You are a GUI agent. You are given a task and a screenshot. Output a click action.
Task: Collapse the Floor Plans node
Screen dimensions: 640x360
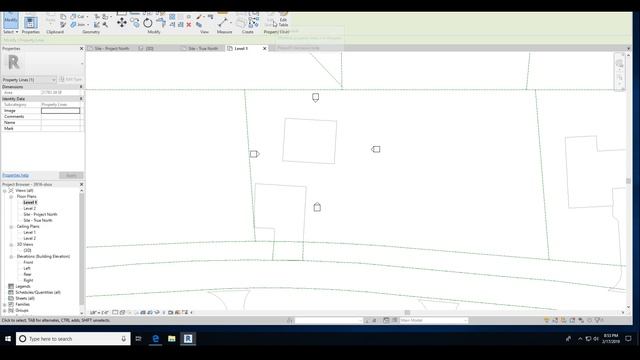tap(11, 197)
